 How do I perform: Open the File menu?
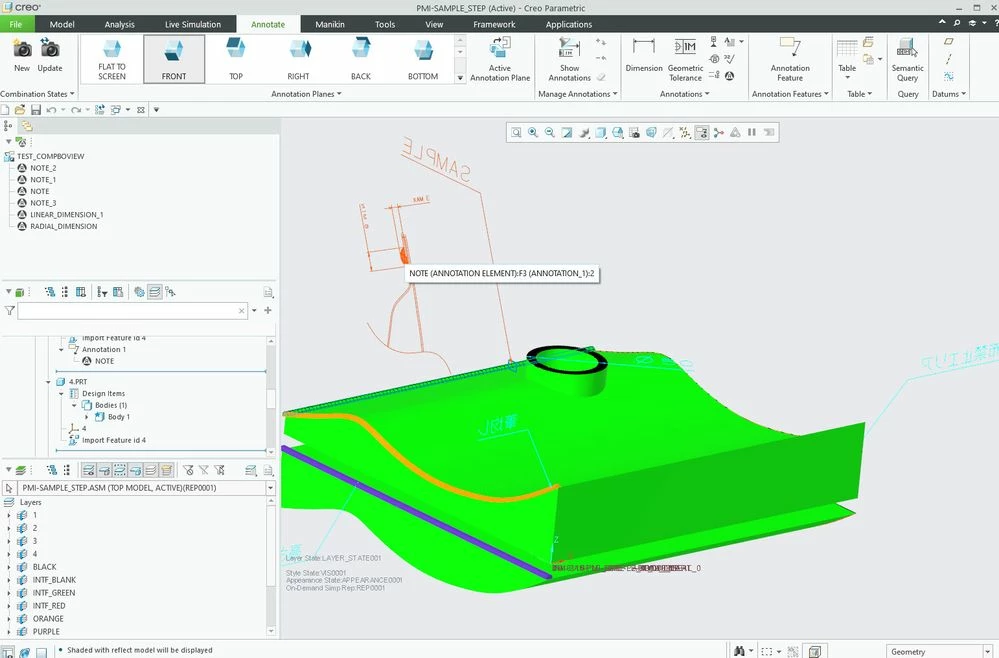point(16,24)
